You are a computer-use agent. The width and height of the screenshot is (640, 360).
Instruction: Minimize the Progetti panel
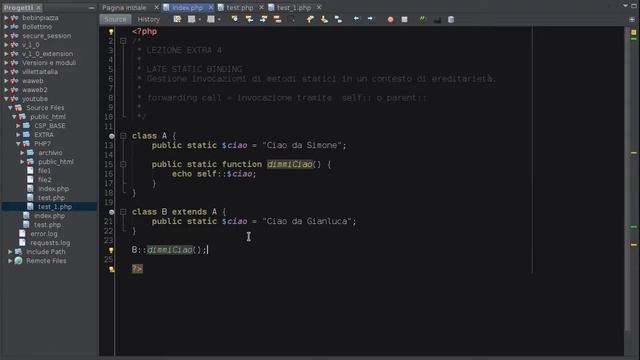pos(91,8)
